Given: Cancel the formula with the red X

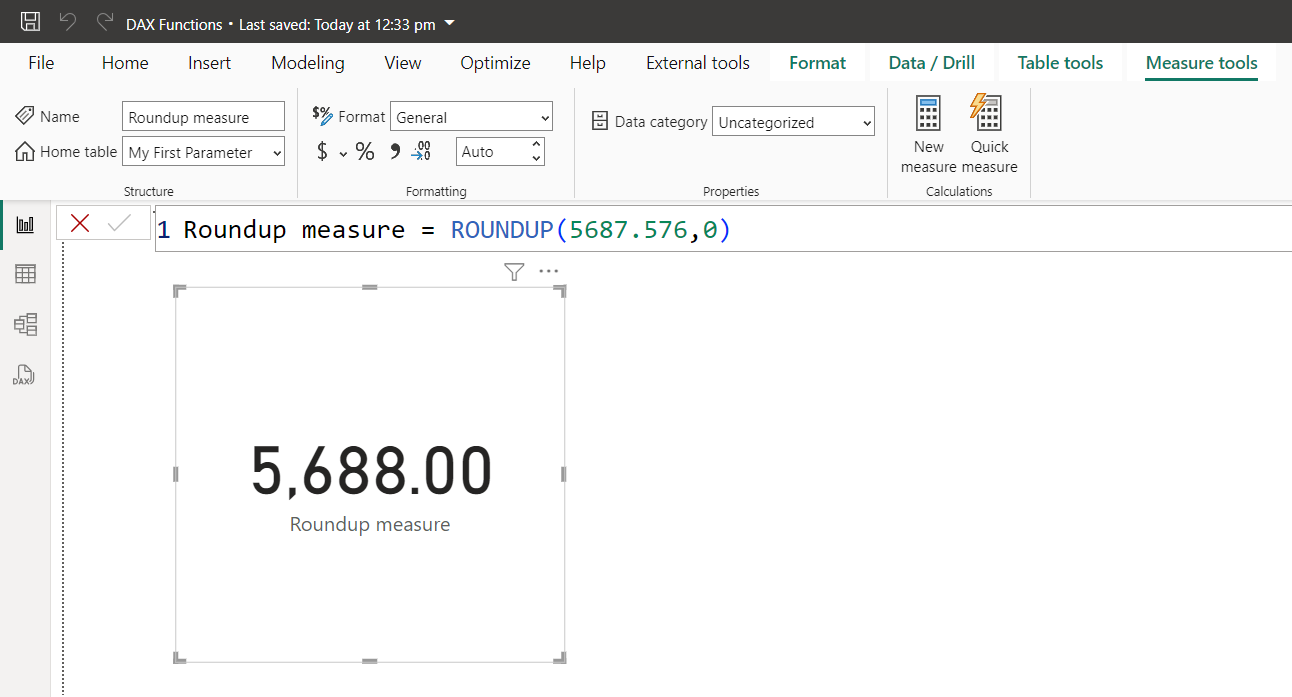Looking at the screenshot, I should coord(79,222).
